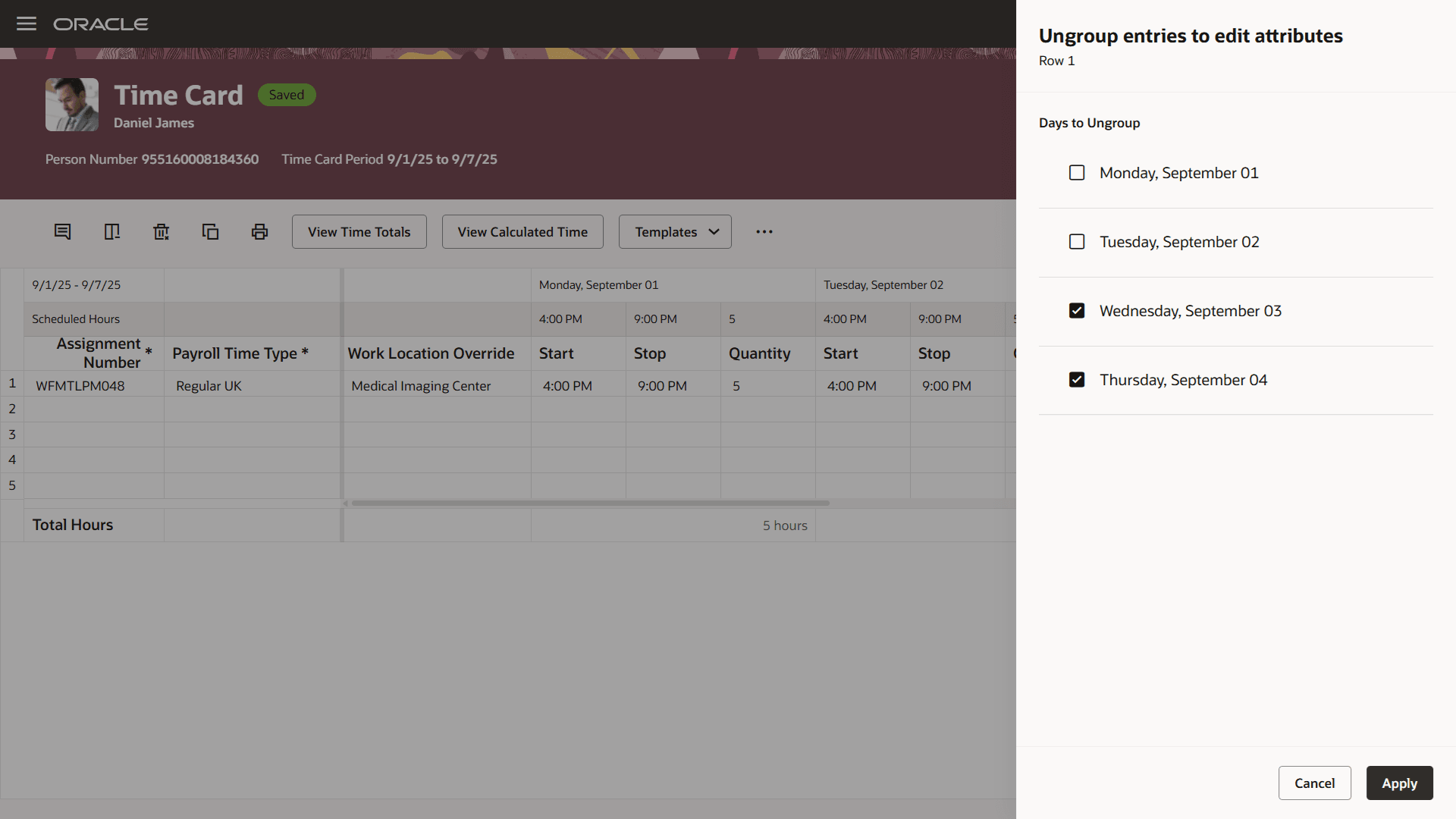Click the Apply button
Screen dimensions: 1456x819
[1399, 783]
